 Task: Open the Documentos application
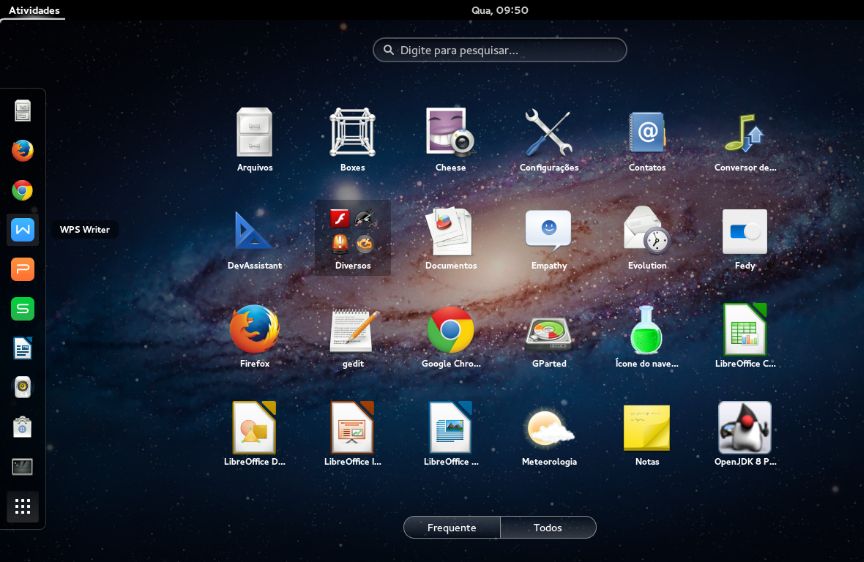pos(450,238)
